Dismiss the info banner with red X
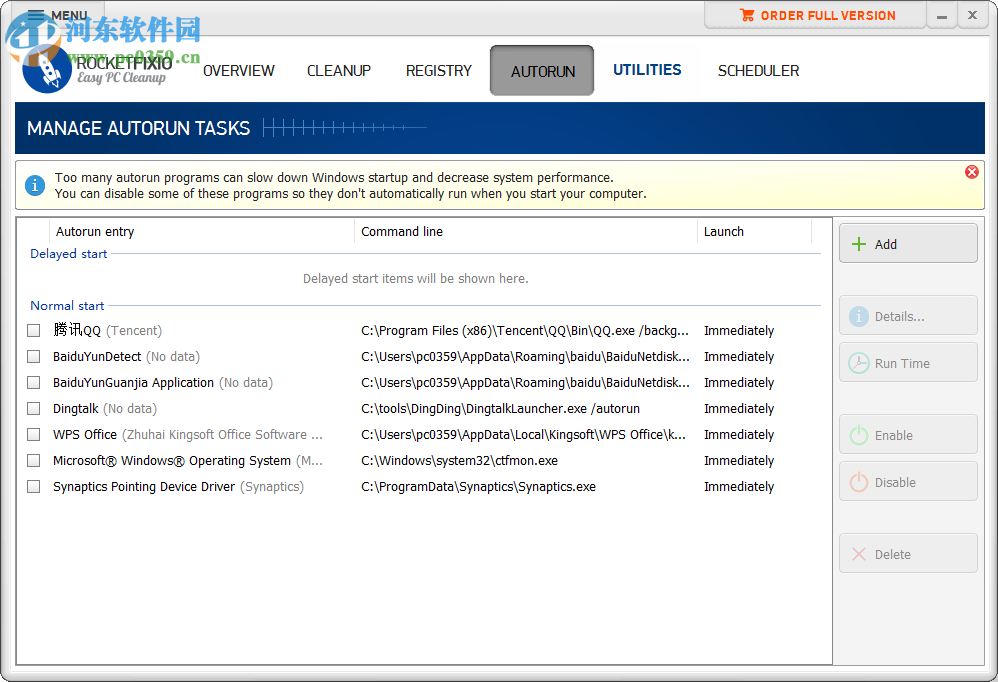The image size is (998, 682). click(971, 172)
